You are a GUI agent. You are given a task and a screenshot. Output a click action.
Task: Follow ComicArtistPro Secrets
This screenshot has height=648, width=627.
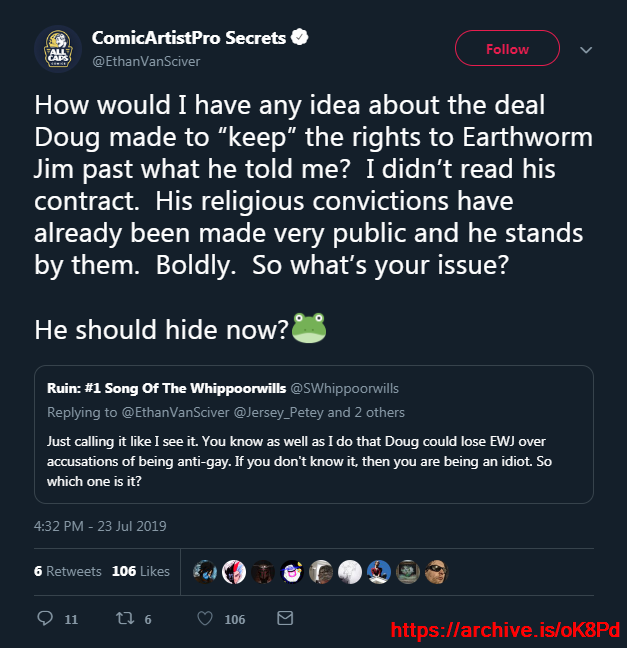[507, 48]
